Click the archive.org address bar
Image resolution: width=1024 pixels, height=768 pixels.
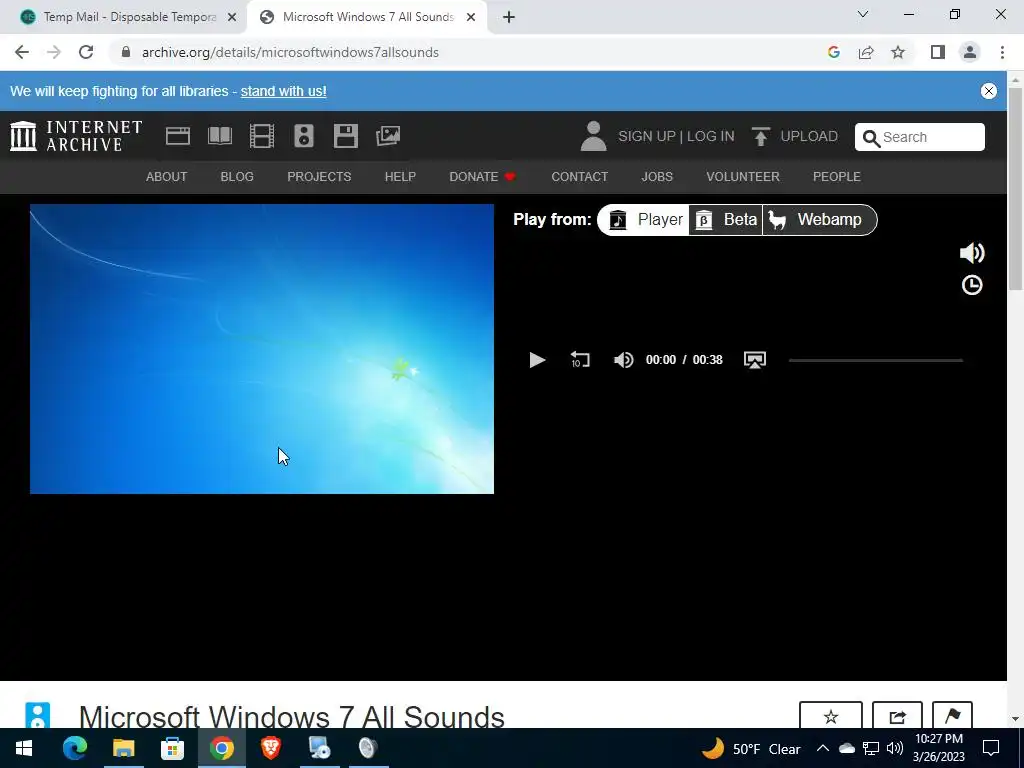290,52
